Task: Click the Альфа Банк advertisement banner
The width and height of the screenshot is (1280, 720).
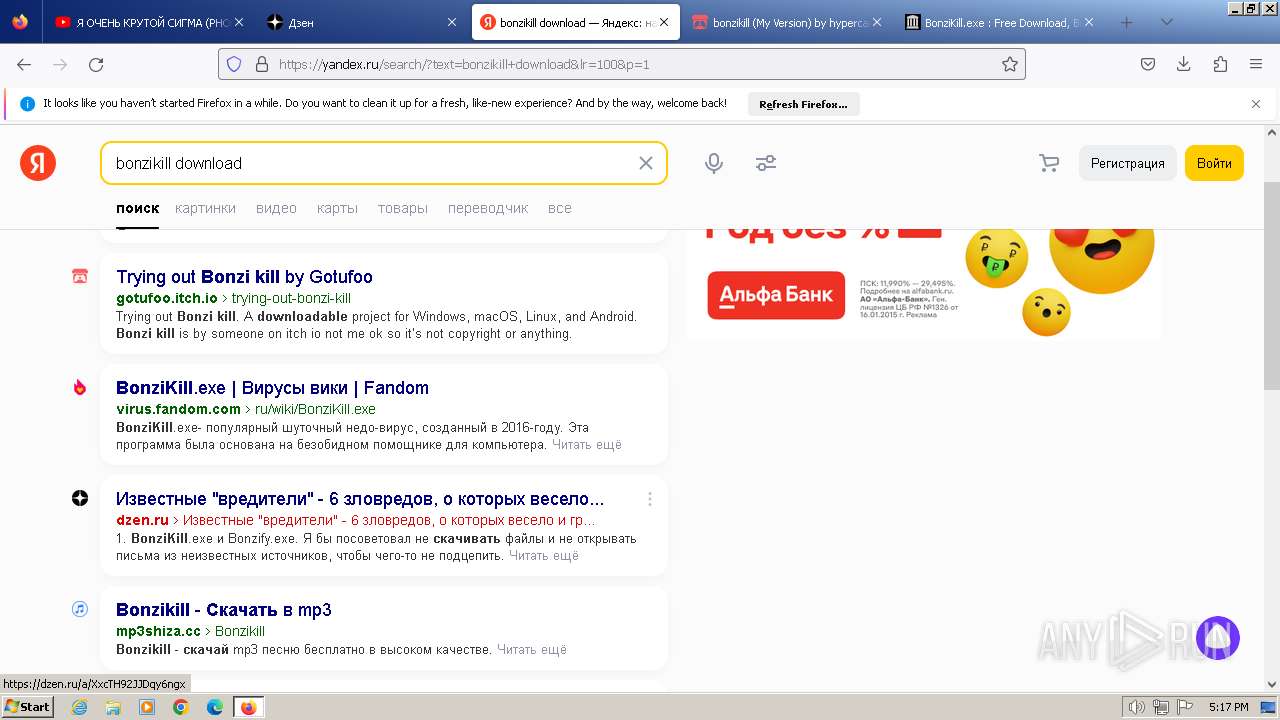Action: [926, 284]
